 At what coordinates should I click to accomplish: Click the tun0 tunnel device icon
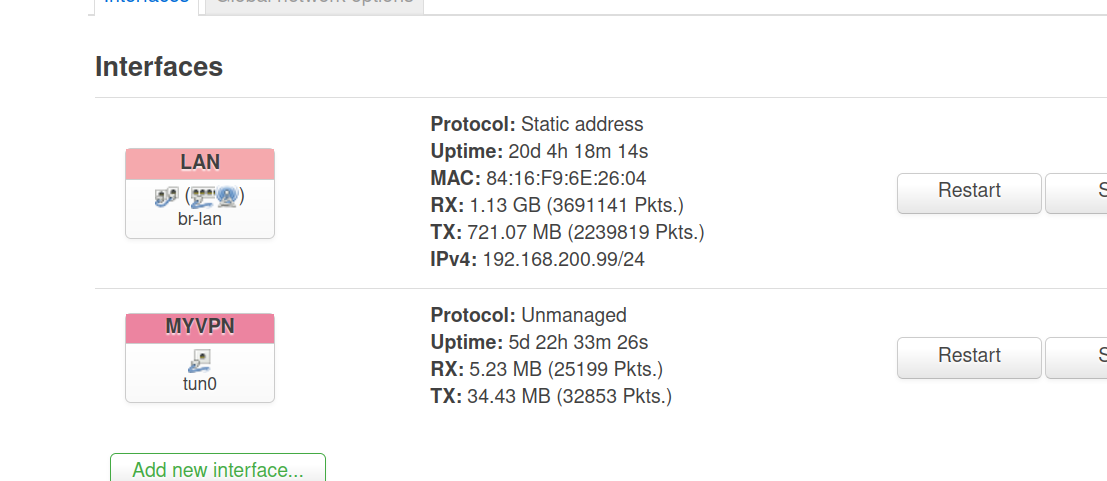tap(199, 360)
